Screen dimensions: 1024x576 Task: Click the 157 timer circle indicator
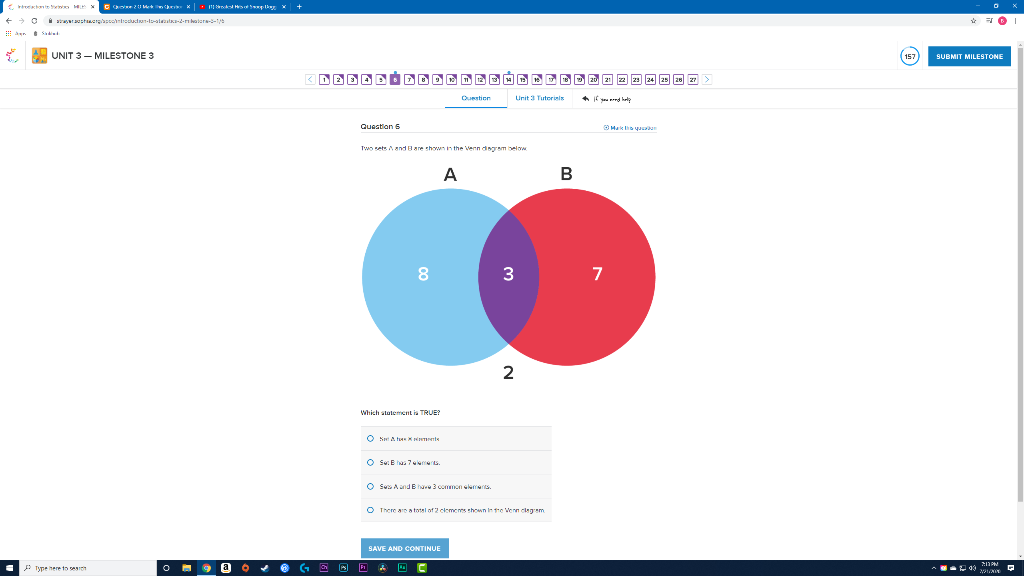[909, 56]
